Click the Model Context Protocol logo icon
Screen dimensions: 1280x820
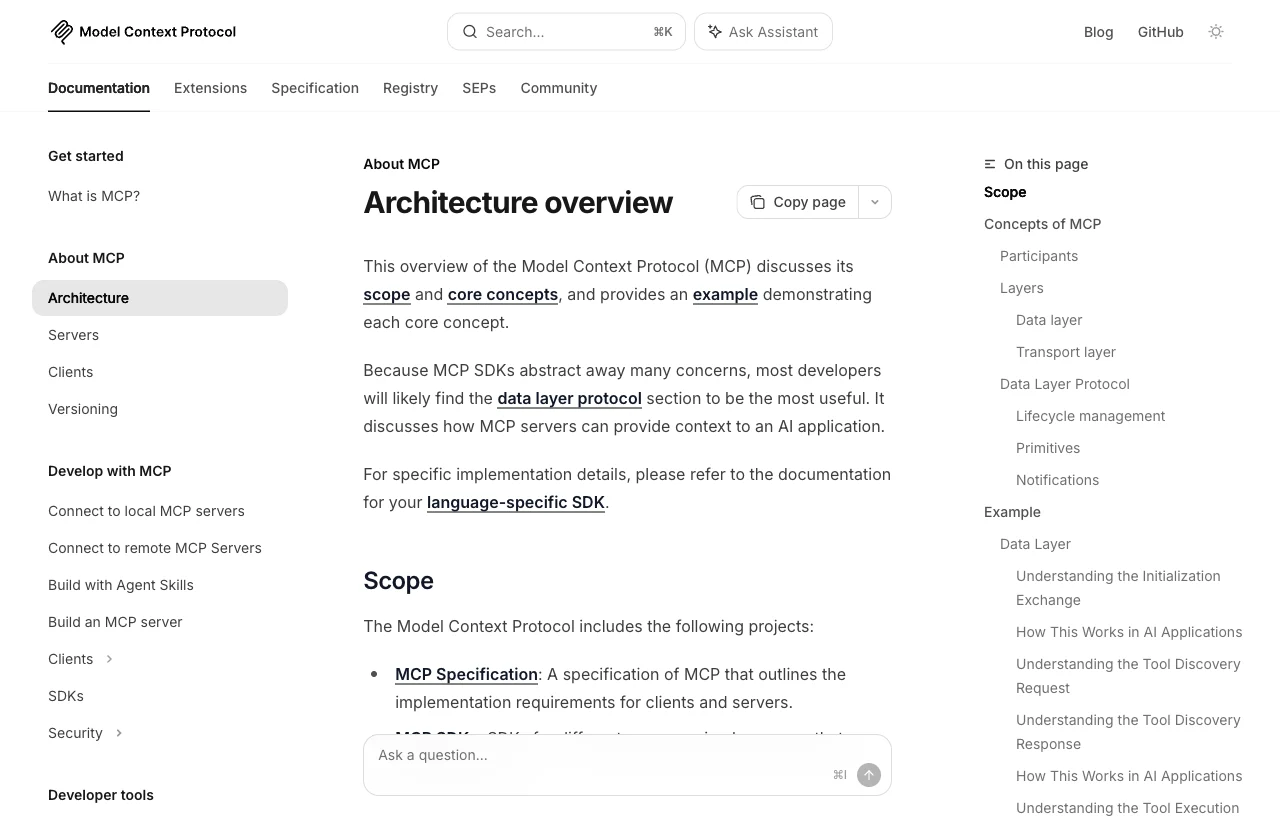[62, 32]
